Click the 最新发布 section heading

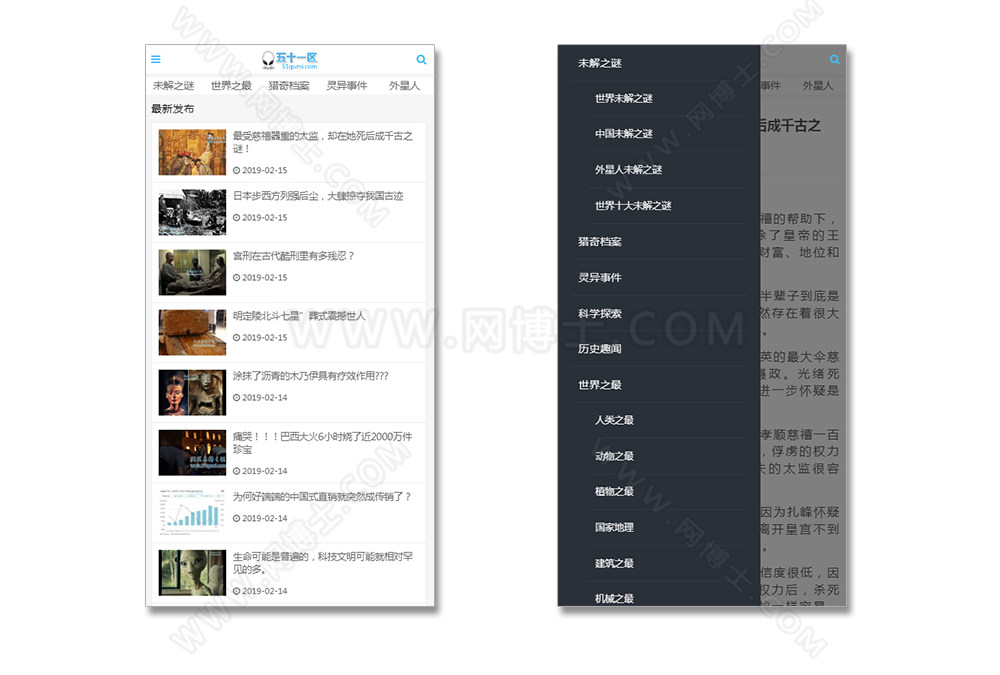172,108
